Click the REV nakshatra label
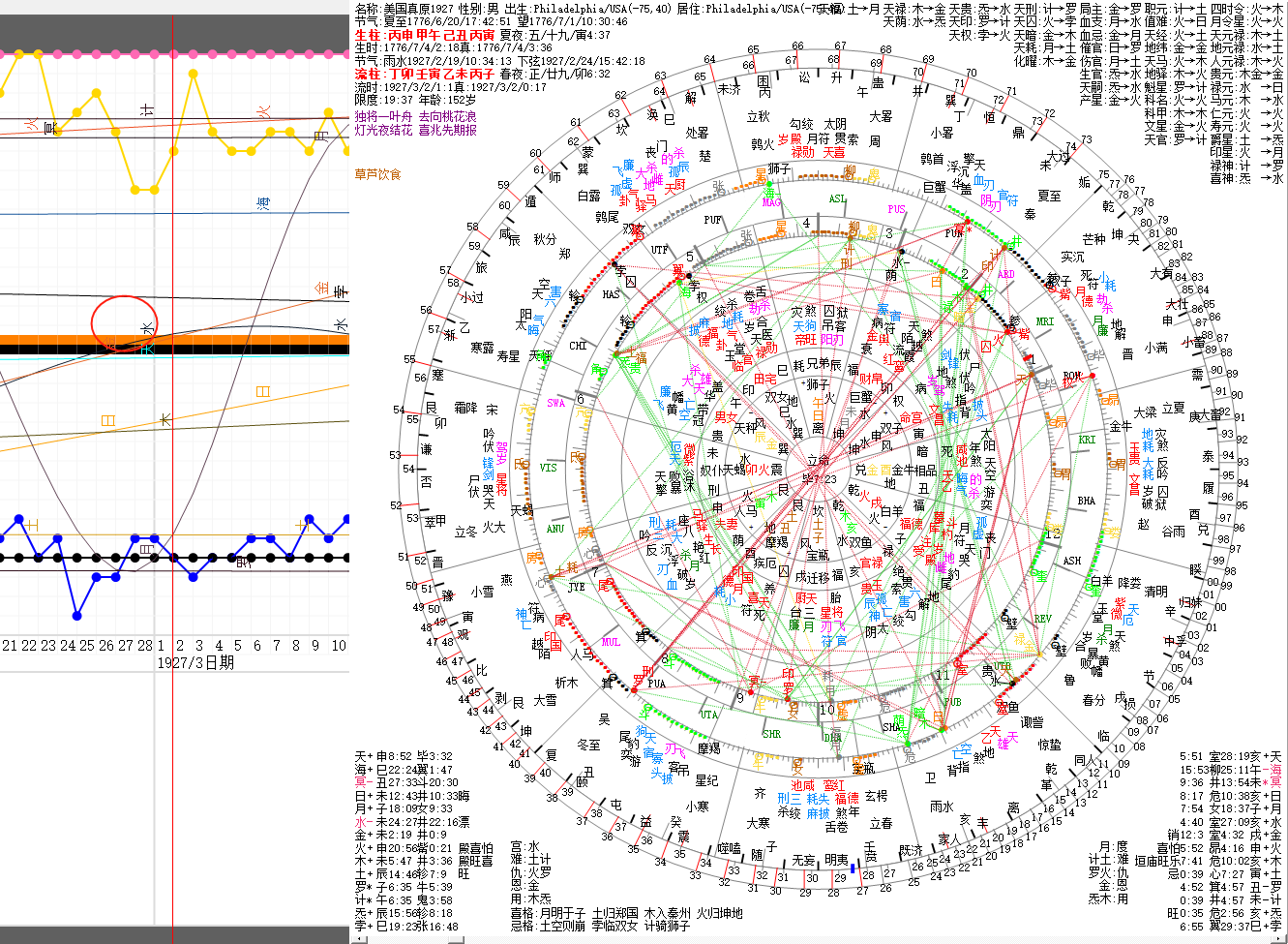The height and width of the screenshot is (944, 1288). [1042, 619]
